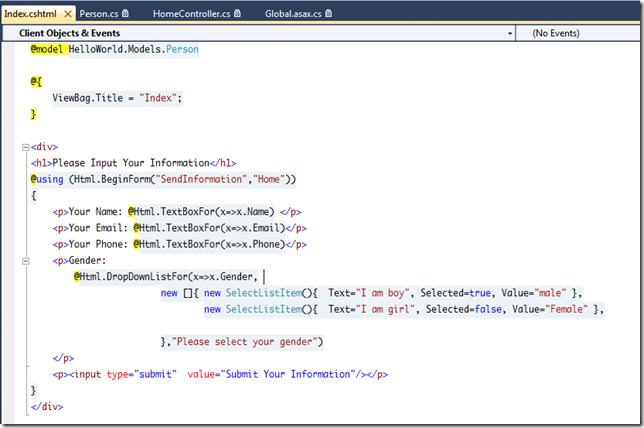Click the "Female" value string

[x=566, y=309]
